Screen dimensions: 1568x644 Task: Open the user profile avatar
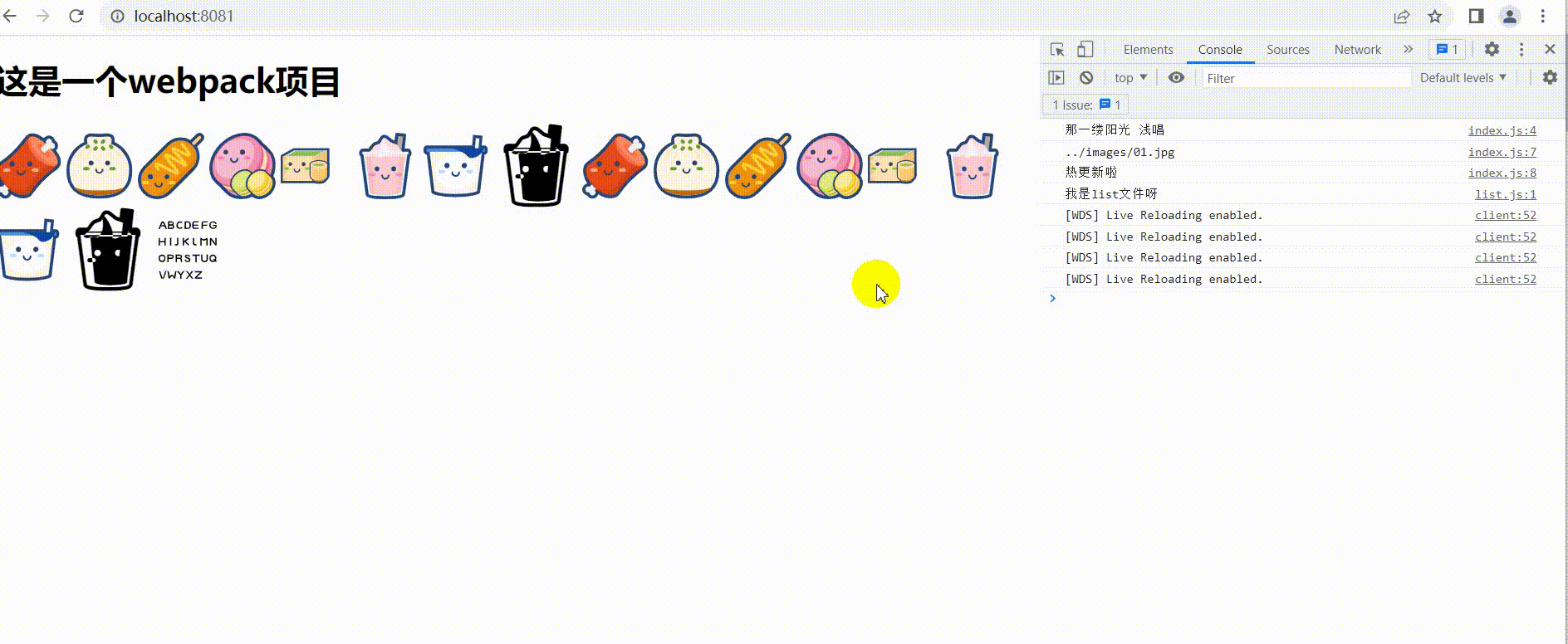coord(1510,16)
